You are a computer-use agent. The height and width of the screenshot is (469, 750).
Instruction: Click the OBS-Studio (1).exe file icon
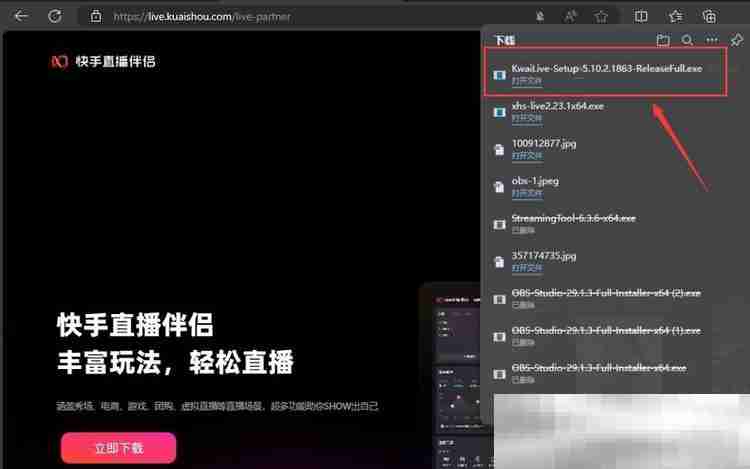pyautogui.click(x=499, y=337)
